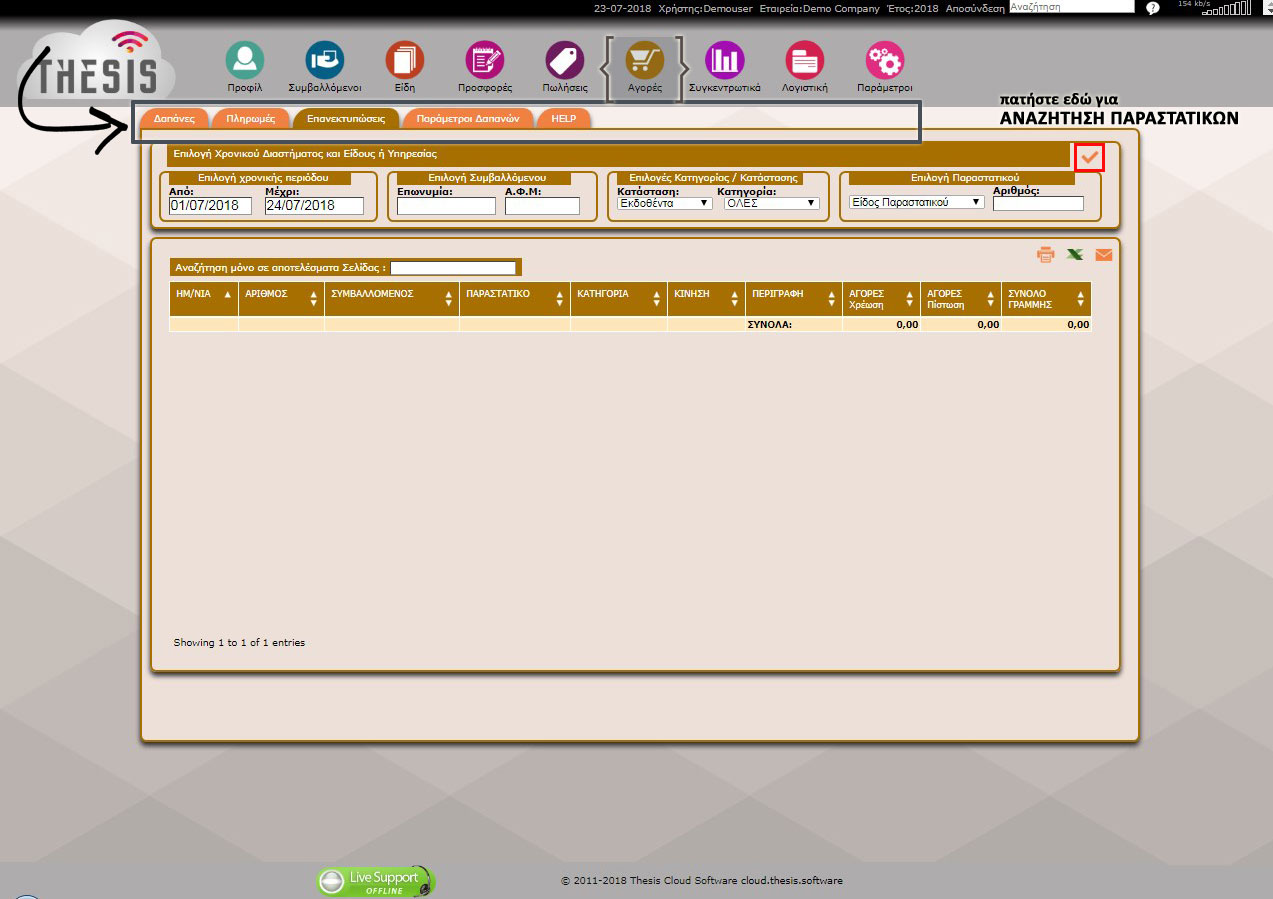The image size is (1273, 899).
Task: Open the Προσφορές offers icon
Action: coord(485,61)
